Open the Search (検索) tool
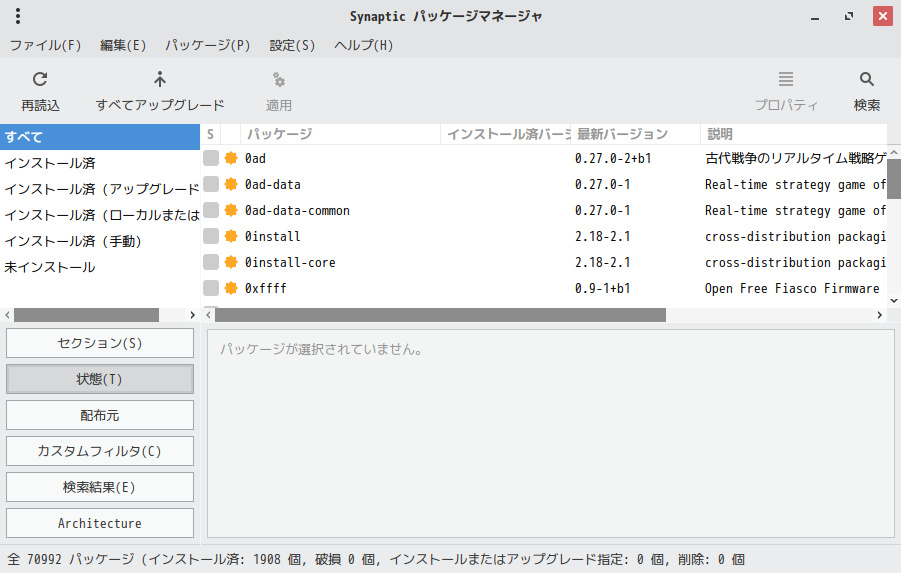The height and width of the screenshot is (573, 901). coord(867,80)
